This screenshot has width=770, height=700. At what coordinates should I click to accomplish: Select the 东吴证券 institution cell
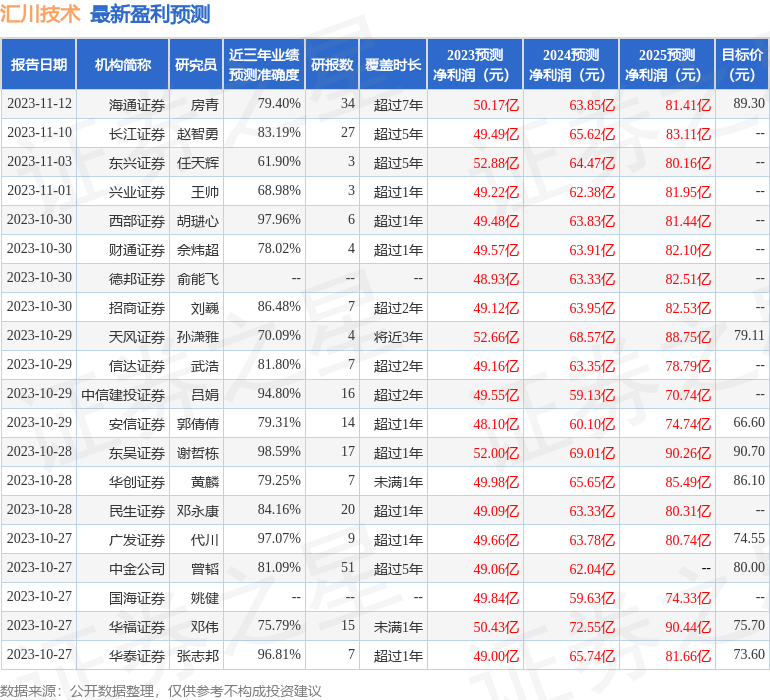pyautogui.click(x=137, y=452)
